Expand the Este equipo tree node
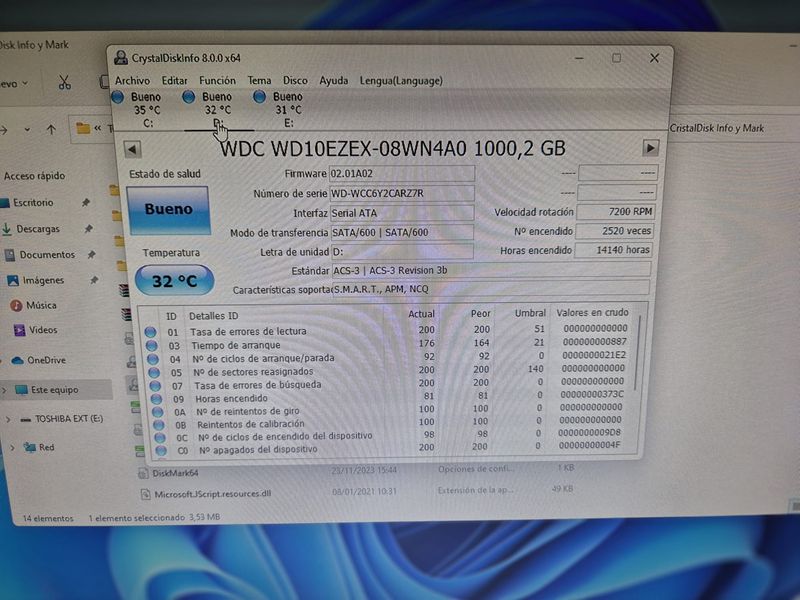Image resolution: width=800 pixels, height=600 pixels. click(x=5, y=390)
